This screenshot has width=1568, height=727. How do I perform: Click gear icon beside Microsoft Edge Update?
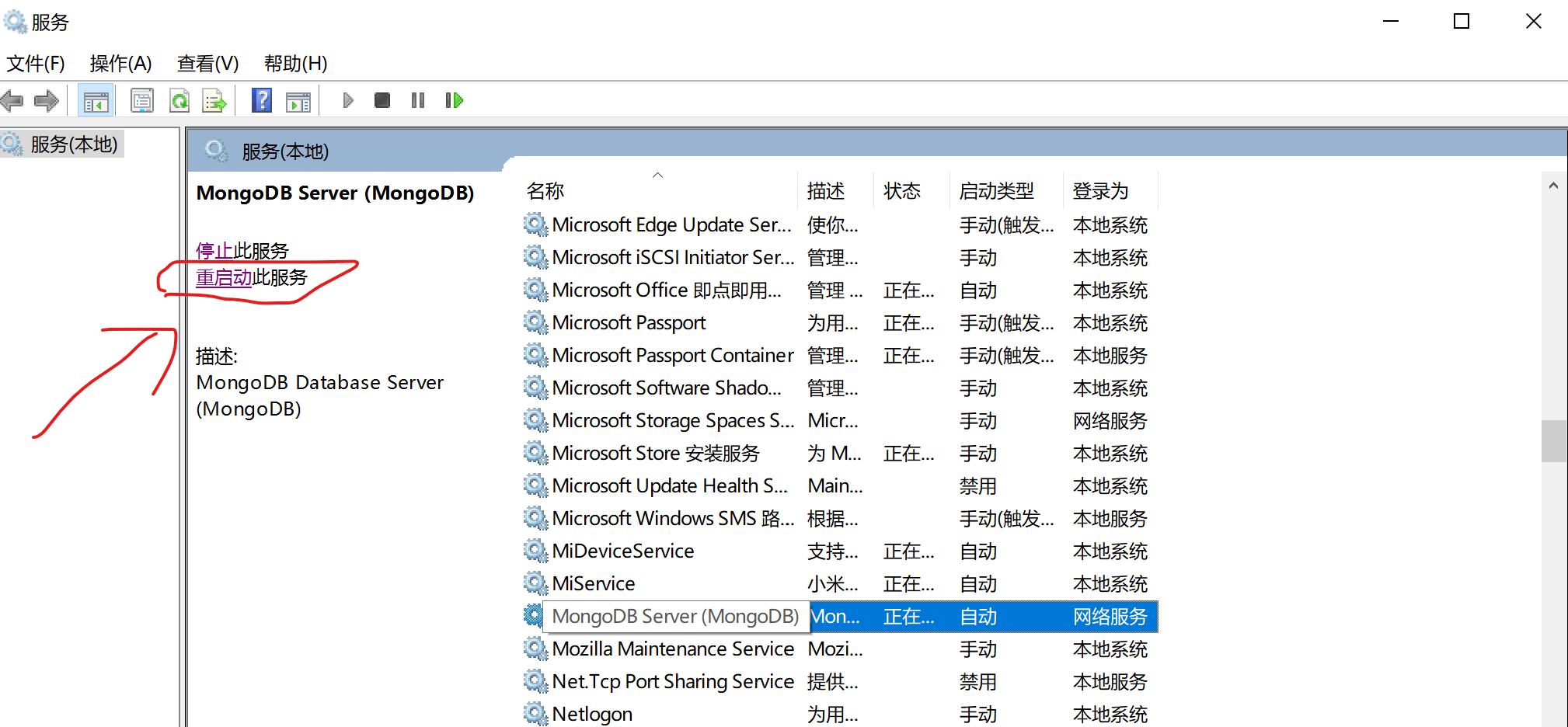point(535,224)
